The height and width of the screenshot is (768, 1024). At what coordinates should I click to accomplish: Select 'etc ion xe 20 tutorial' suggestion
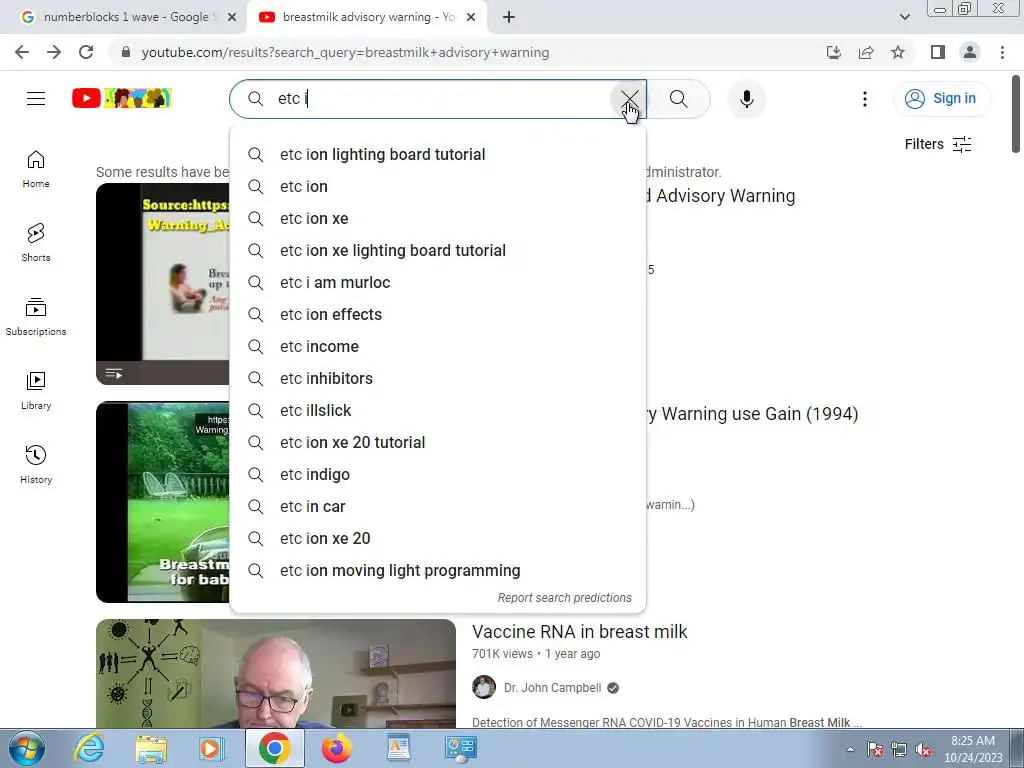[x=438, y=443]
